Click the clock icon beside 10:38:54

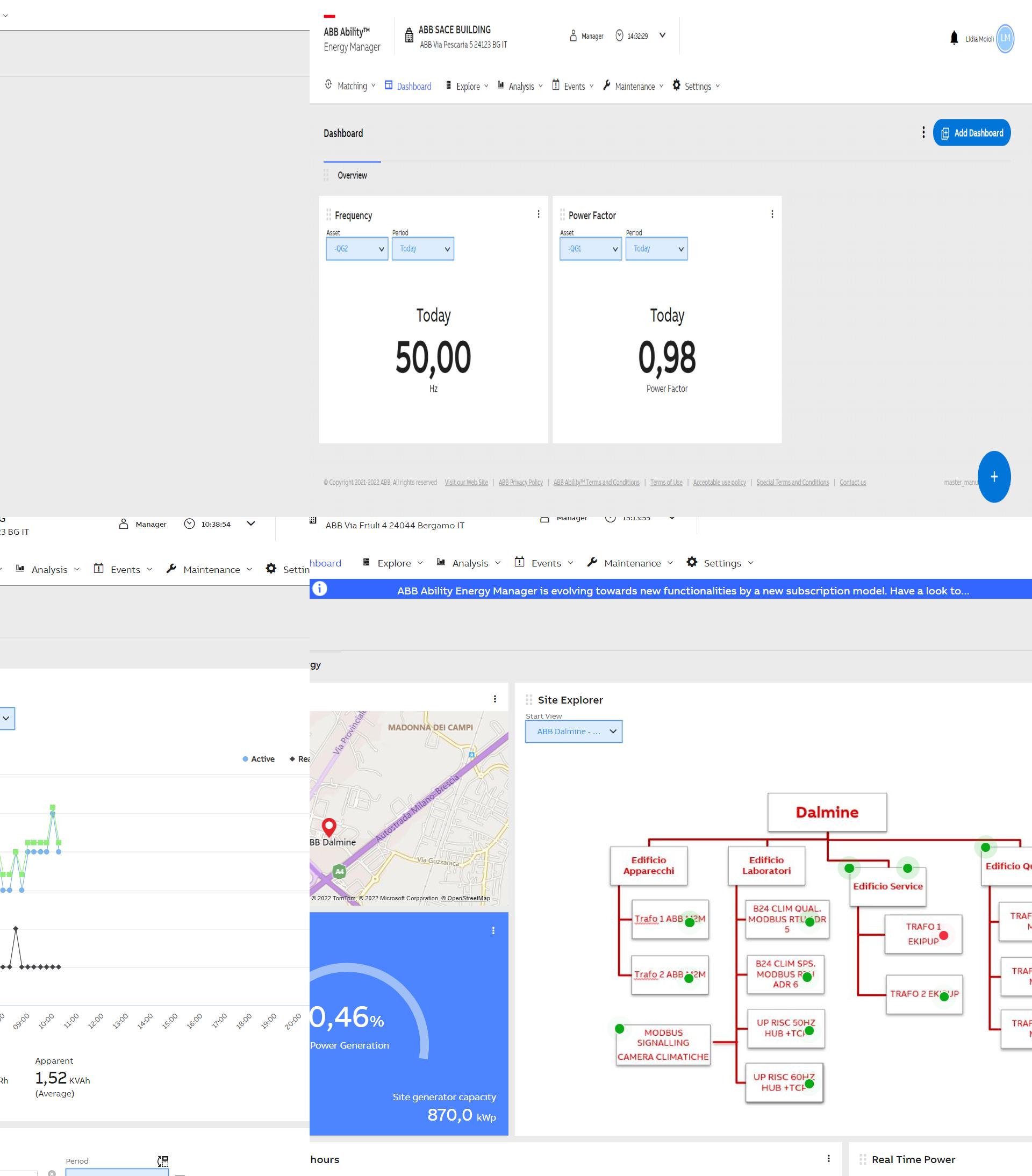(x=189, y=524)
